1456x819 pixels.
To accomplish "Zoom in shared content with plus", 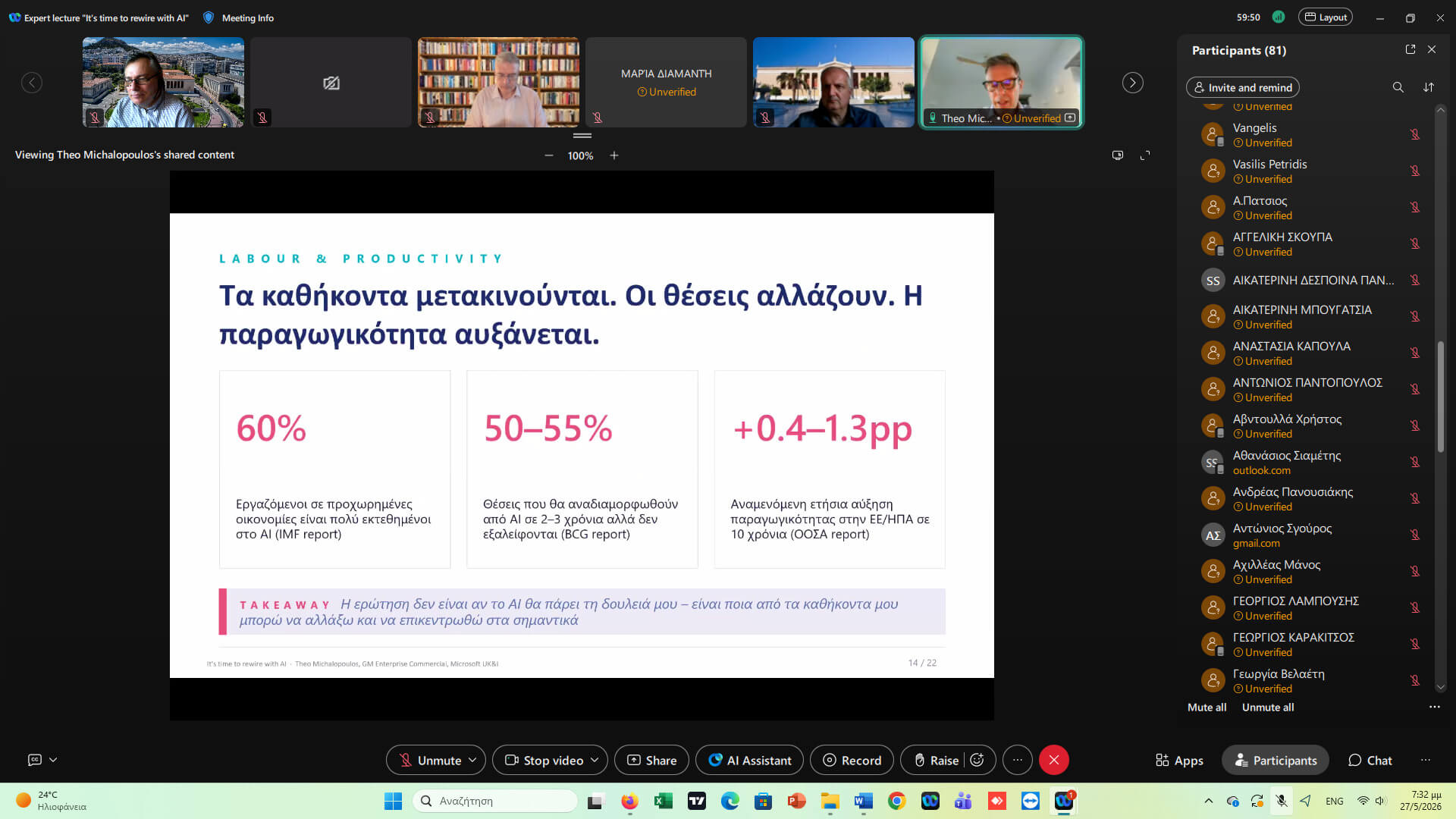I will coord(614,155).
